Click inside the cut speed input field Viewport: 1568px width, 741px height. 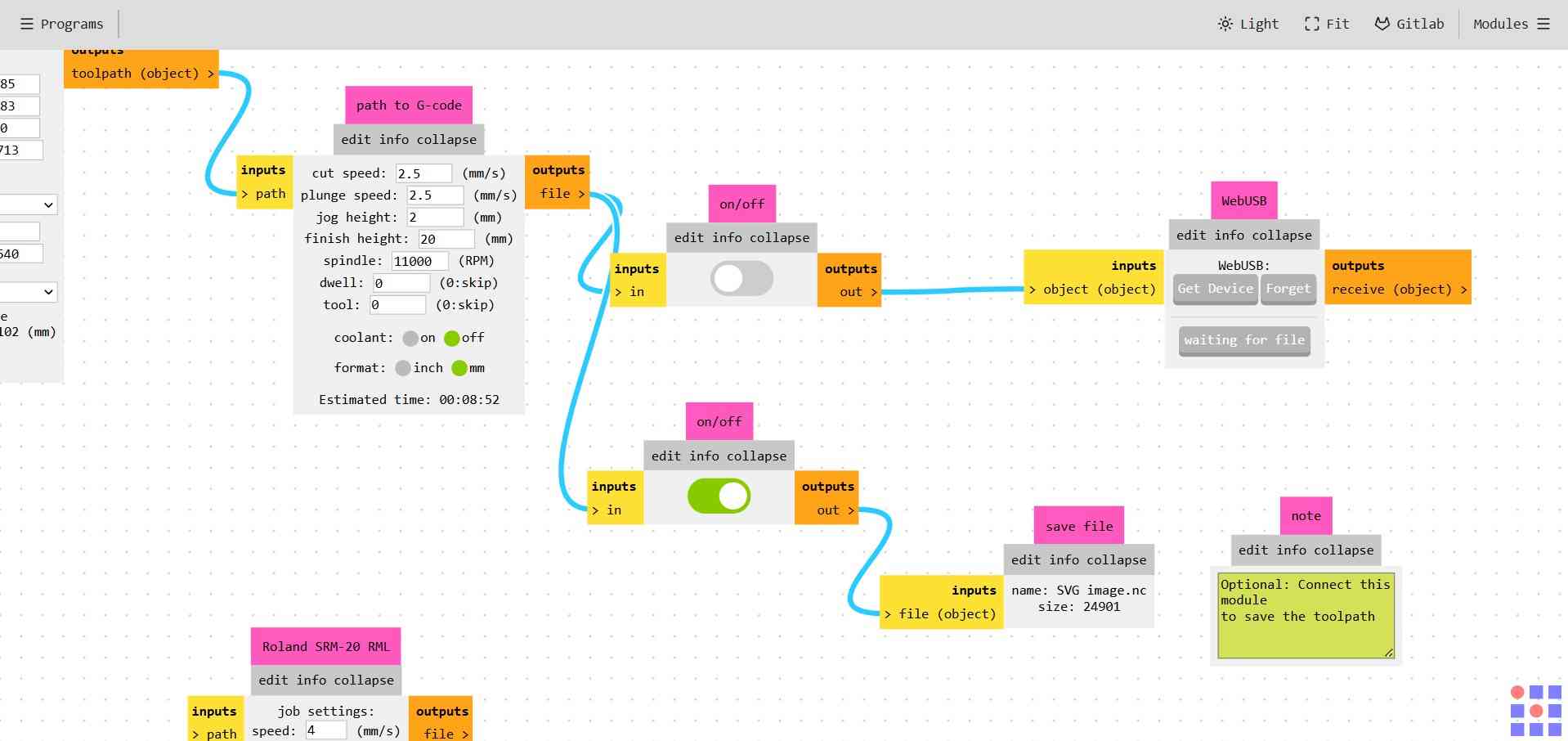pyautogui.click(x=423, y=173)
